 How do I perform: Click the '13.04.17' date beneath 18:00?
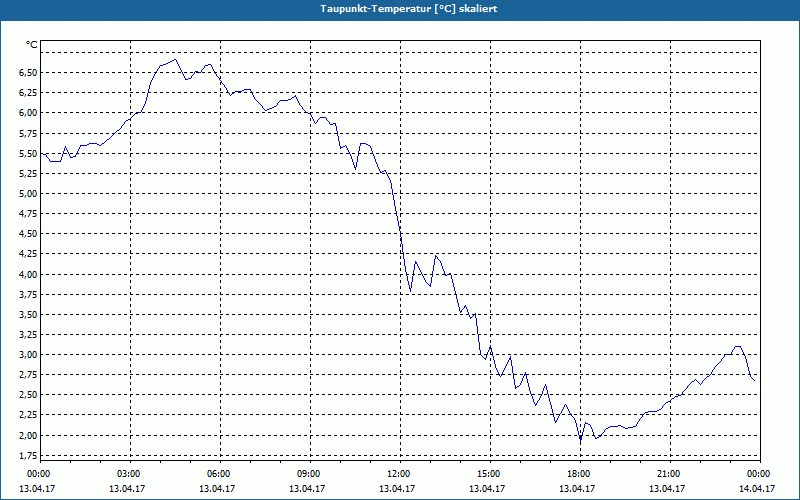[x=577, y=489]
